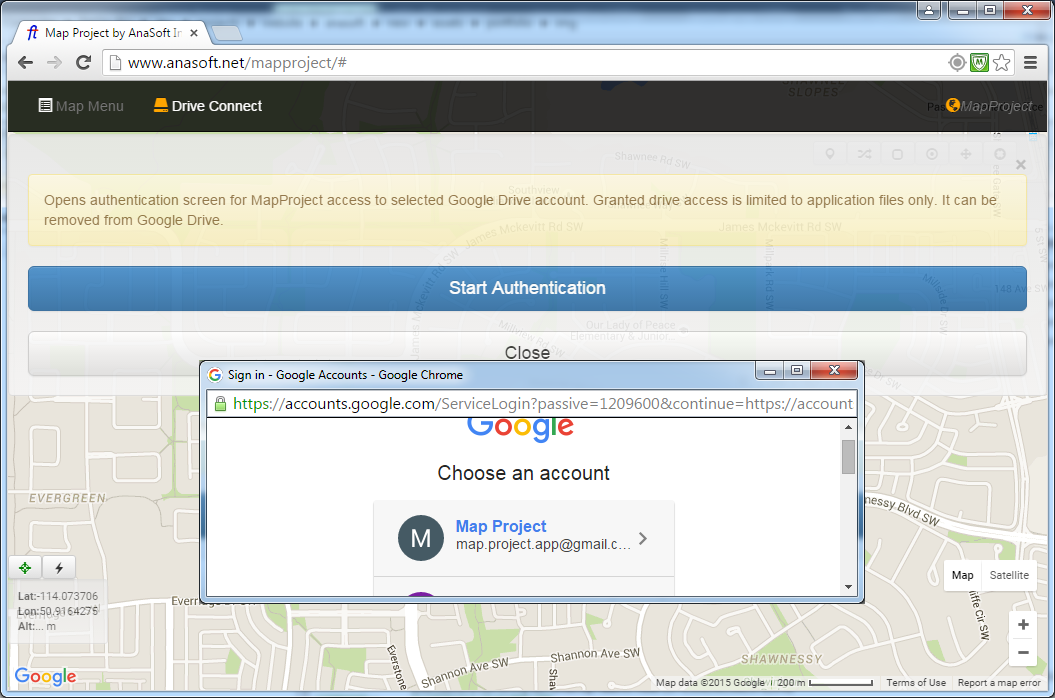Image resolution: width=1055 pixels, height=700 pixels.
Task: Click the popup scrollbar up arrow
Action: 848,427
